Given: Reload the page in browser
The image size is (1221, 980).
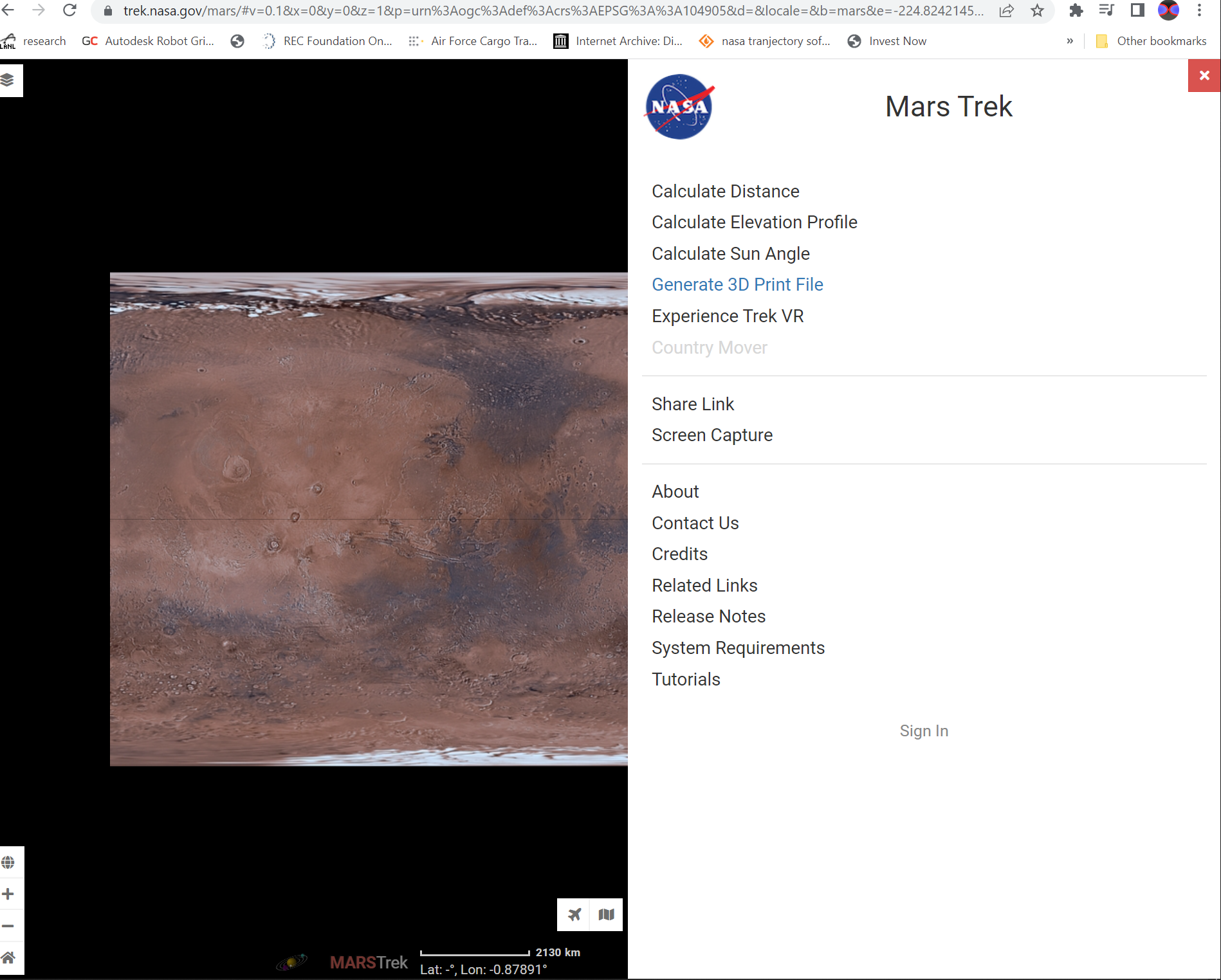Looking at the screenshot, I should pyautogui.click(x=69, y=10).
